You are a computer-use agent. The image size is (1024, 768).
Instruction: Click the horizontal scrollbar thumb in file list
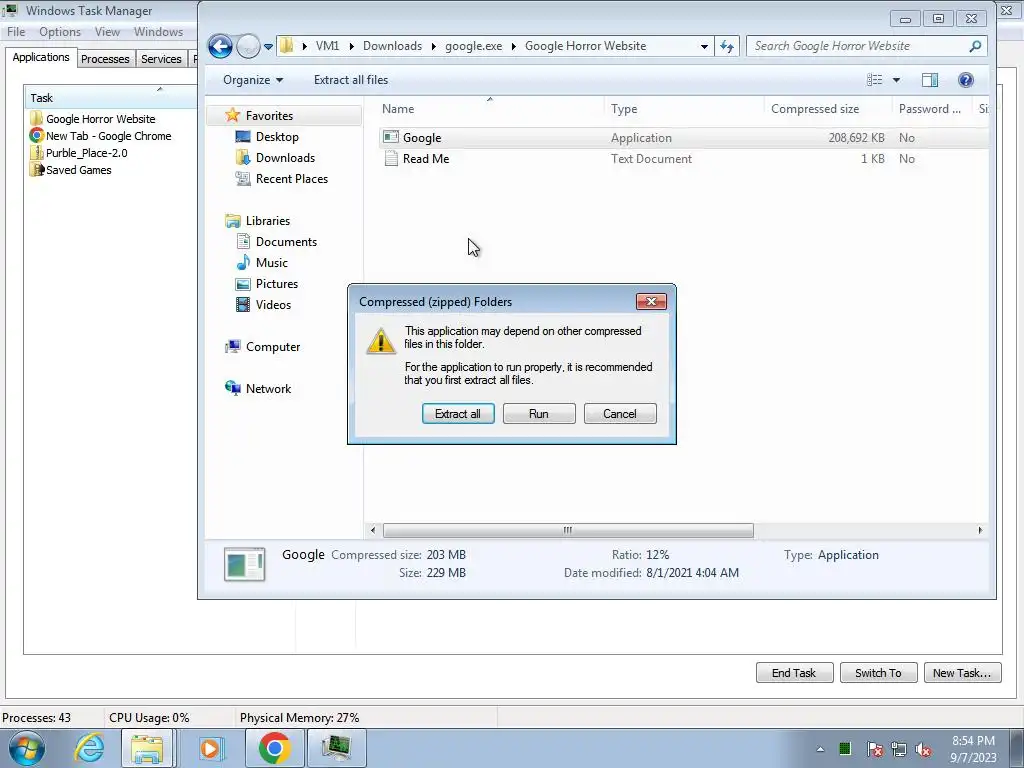tap(568, 530)
